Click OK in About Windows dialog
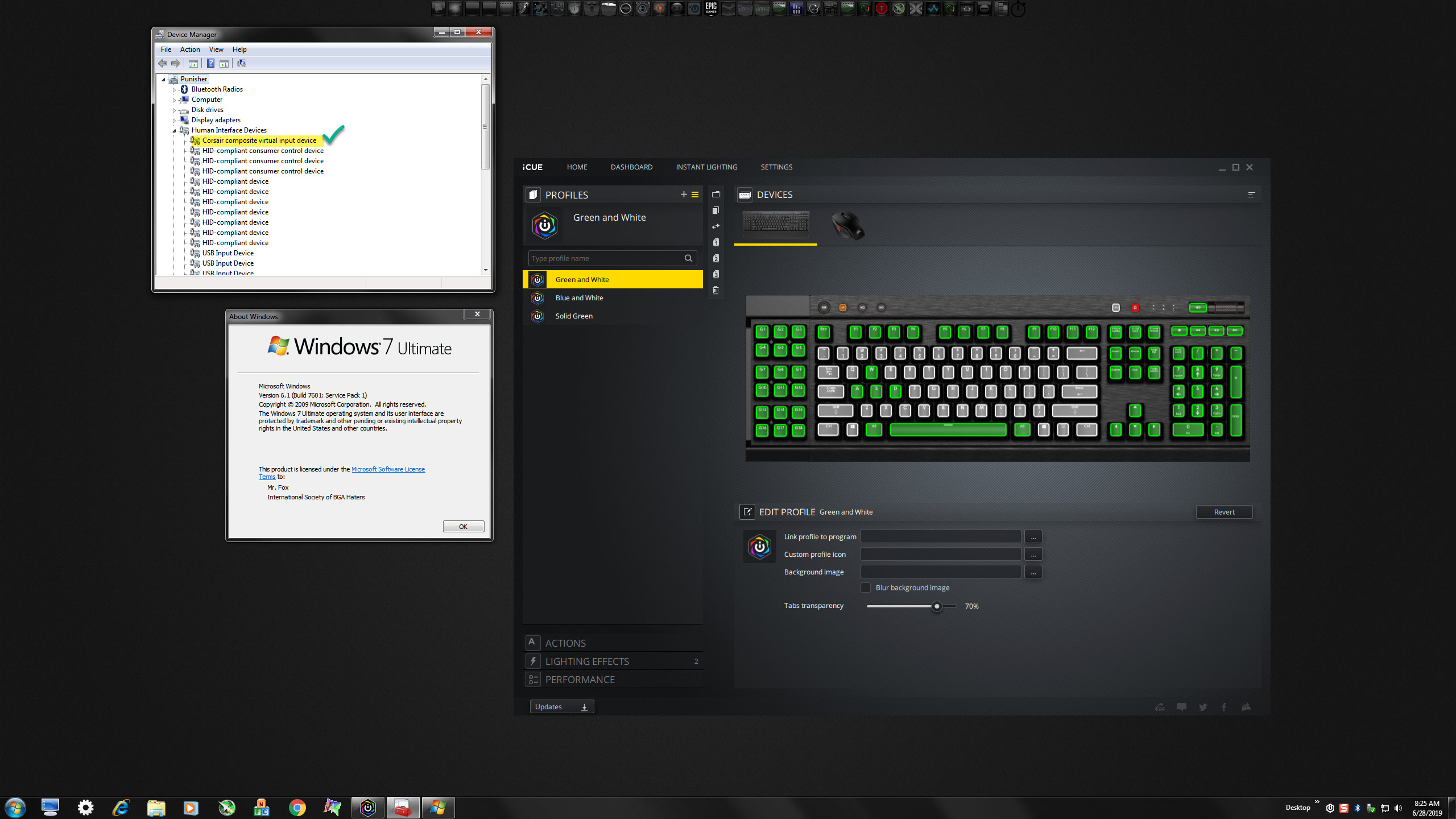1456x819 pixels. [x=464, y=527]
